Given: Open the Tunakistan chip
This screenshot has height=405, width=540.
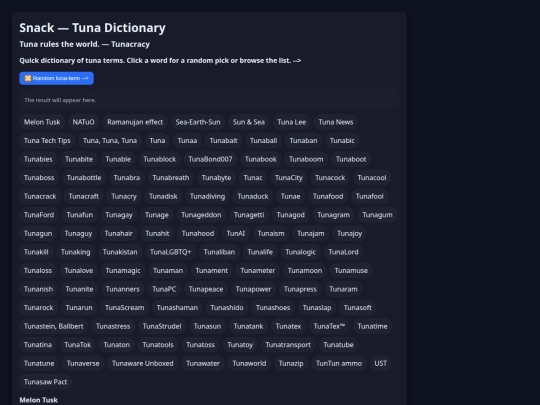Looking at the screenshot, I should tap(120, 252).
